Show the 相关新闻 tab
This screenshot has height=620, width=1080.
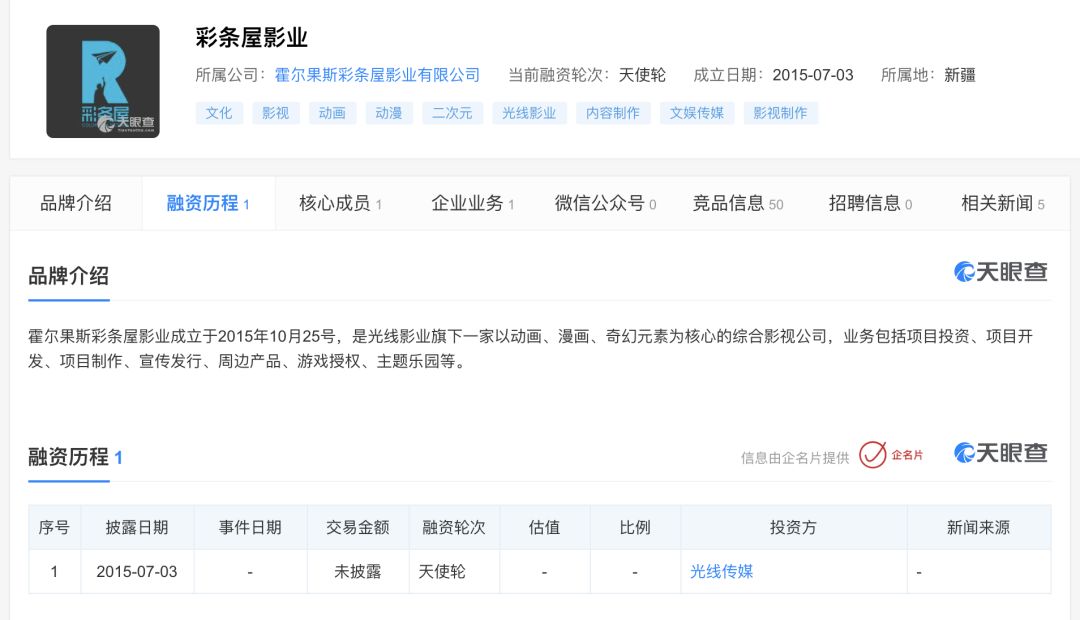tap(1002, 204)
